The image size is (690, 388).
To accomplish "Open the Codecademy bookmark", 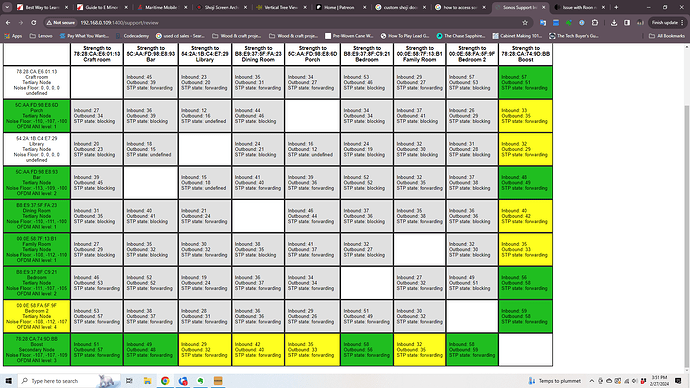I will pos(132,36).
